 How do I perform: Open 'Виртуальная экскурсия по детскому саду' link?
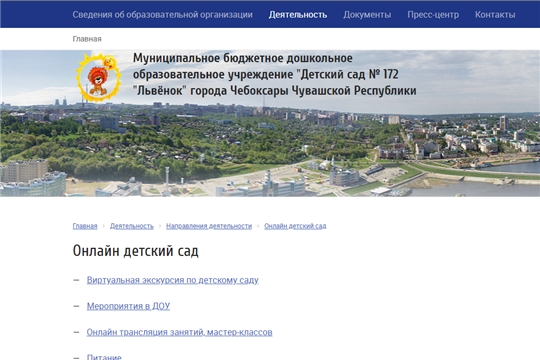coord(173,280)
